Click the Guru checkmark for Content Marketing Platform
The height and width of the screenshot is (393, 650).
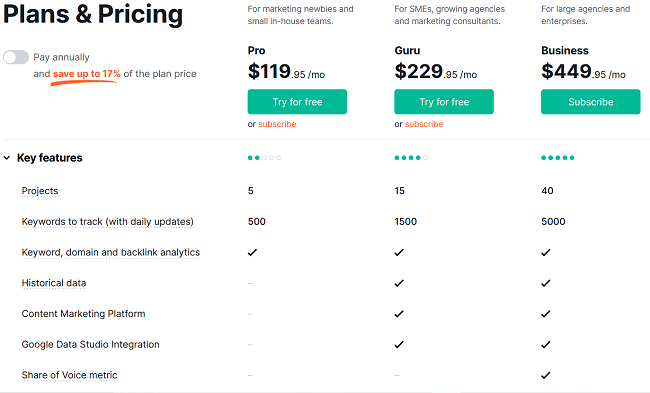[x=399, y=314]
